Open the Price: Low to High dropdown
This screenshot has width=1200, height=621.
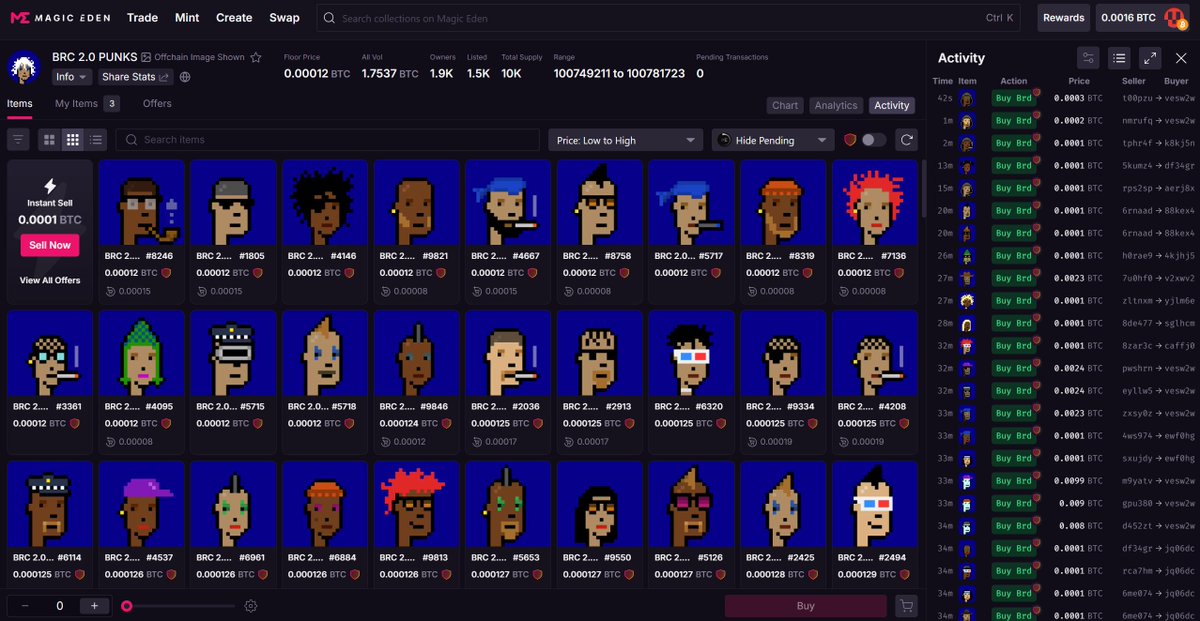(x=626, y=140)
